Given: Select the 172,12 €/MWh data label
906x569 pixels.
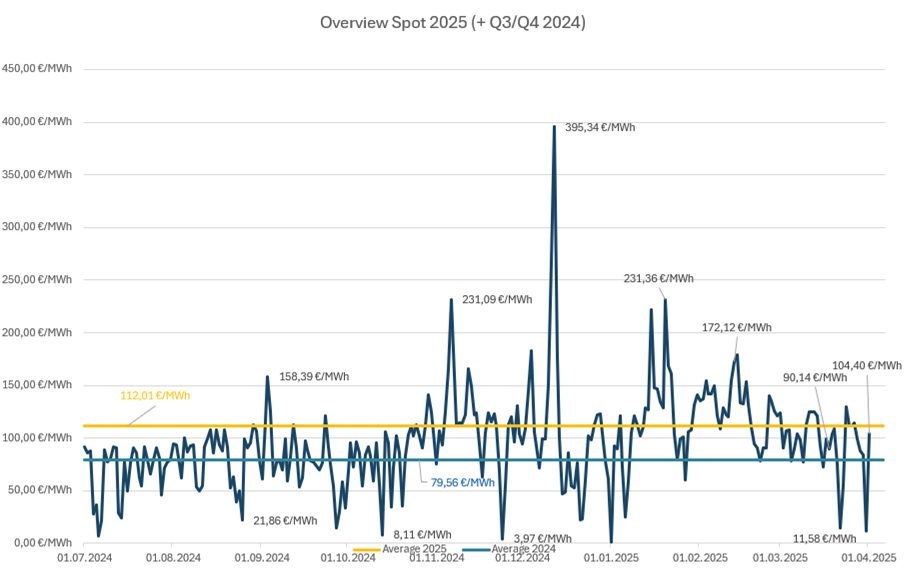Looking at the screenshot, I should point(737,328).
